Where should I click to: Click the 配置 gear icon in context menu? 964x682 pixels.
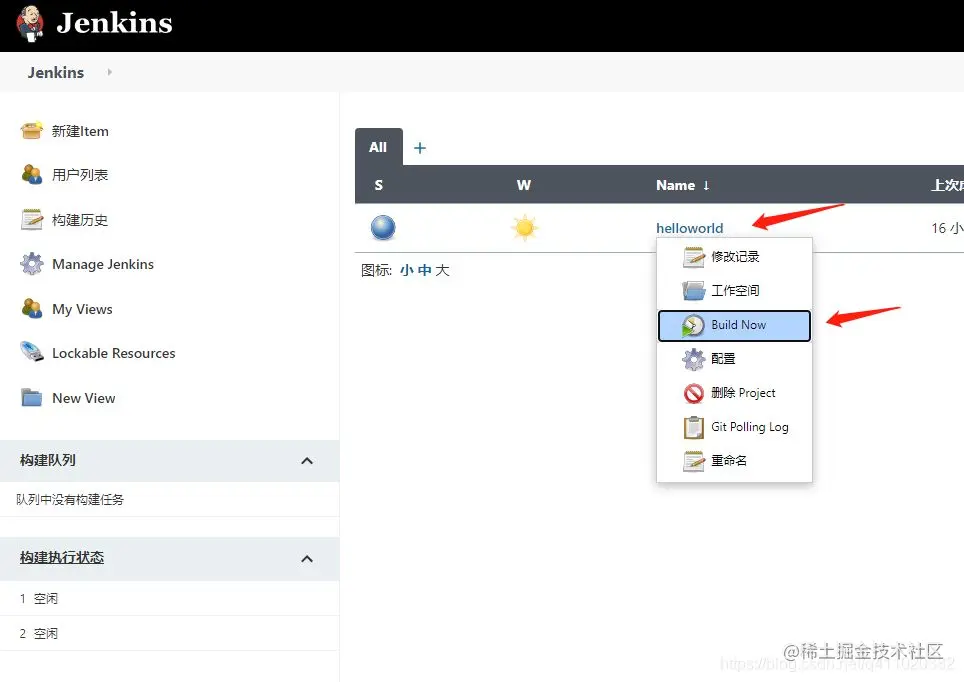(x=693, y=359)
